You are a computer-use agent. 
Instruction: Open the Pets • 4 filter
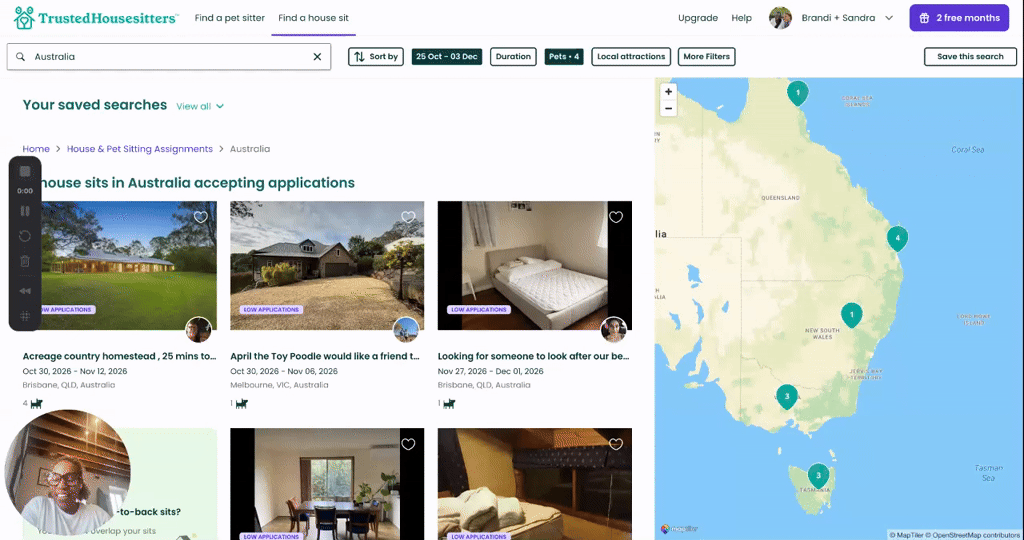(x=564, y=57)
